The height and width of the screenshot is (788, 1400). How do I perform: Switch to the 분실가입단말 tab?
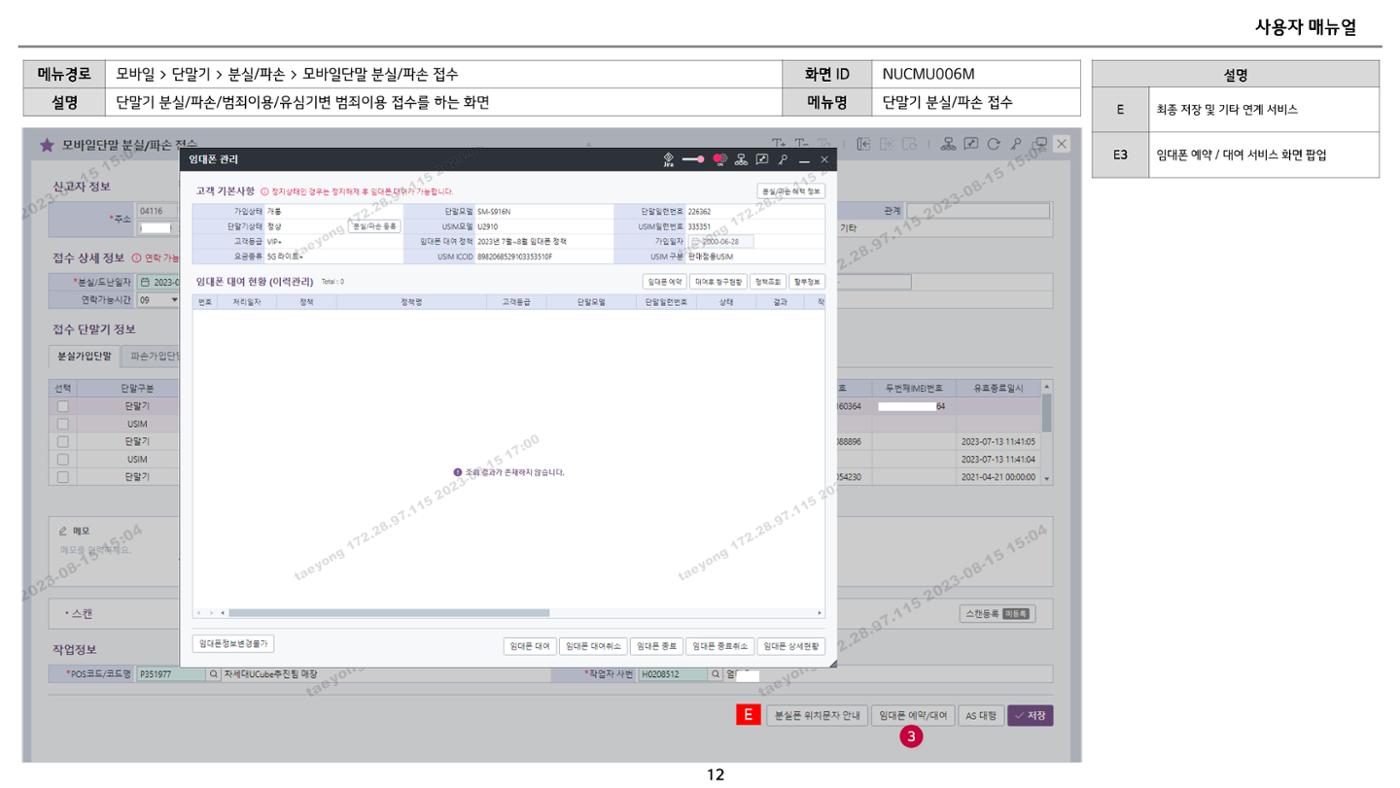[85, 358]
